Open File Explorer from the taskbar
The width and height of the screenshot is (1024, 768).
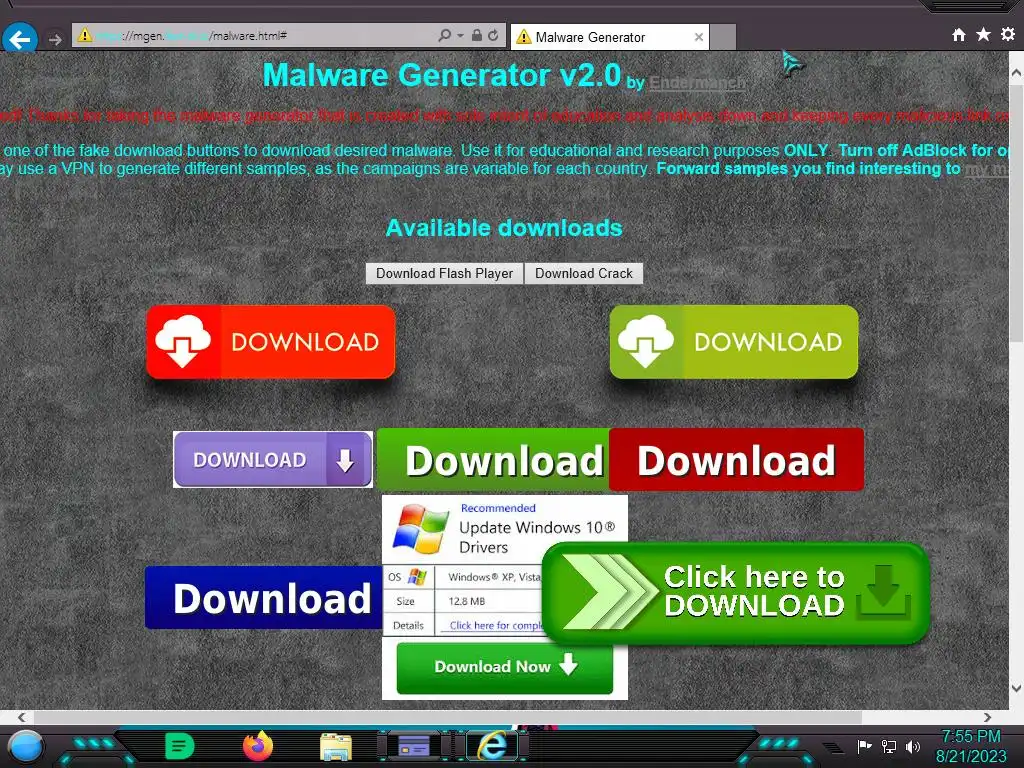(336, 747)
